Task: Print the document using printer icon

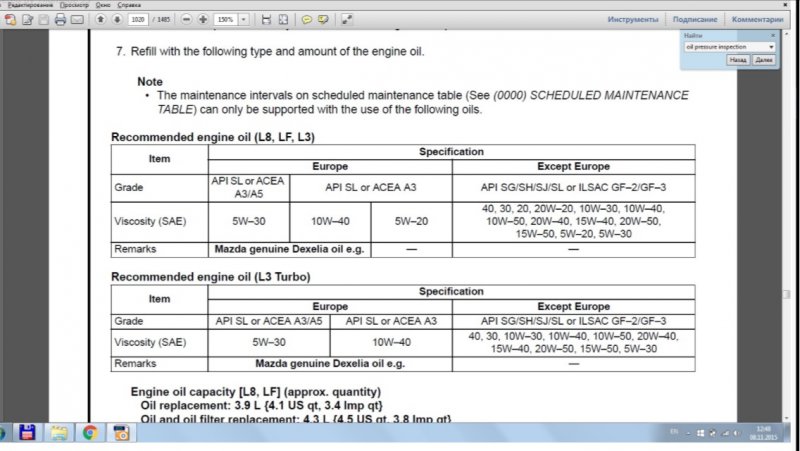Action: pyautogui.click(x=60, y=19)
